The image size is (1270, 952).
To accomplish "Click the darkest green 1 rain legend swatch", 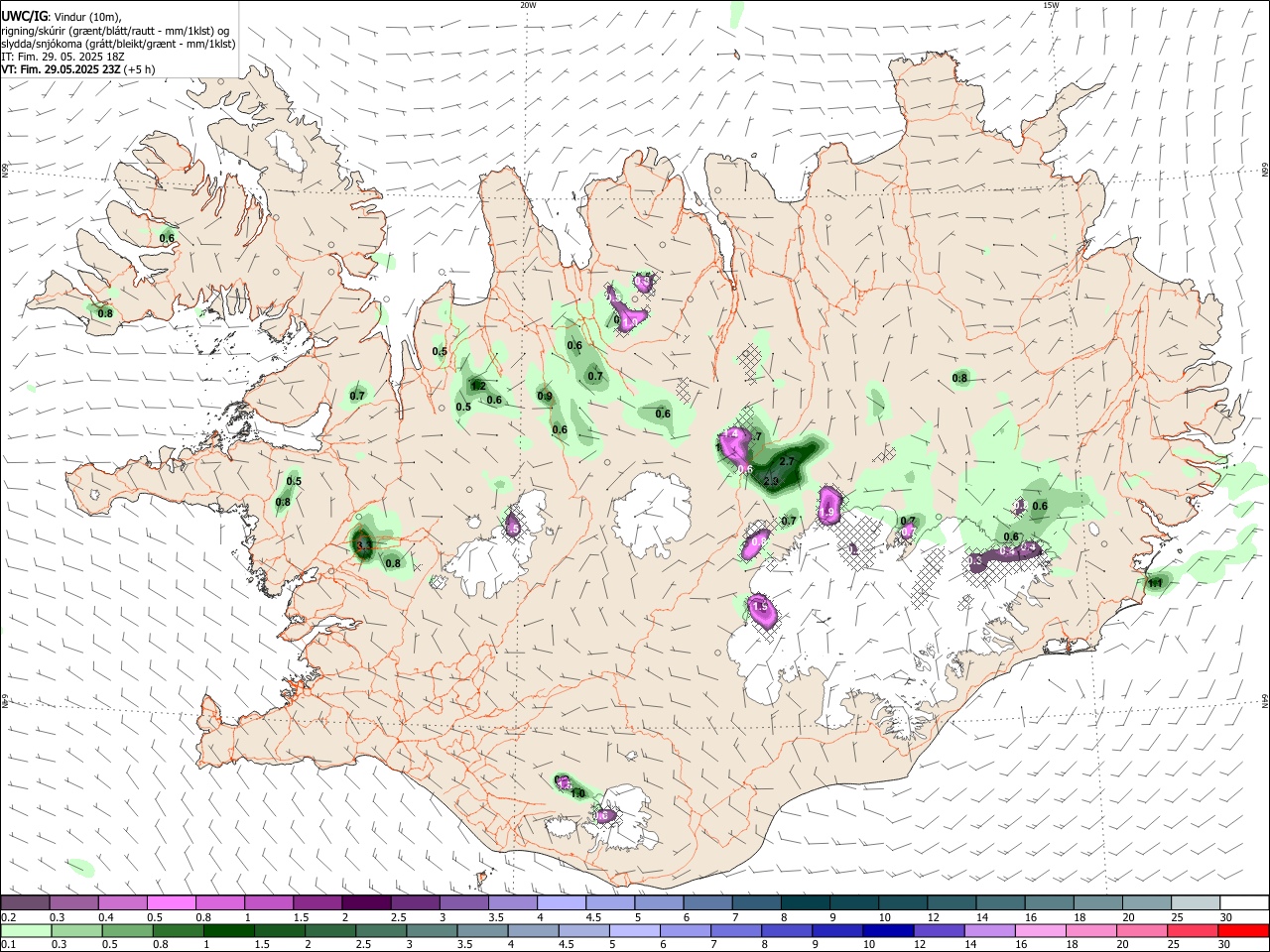I will click(228, 930).
